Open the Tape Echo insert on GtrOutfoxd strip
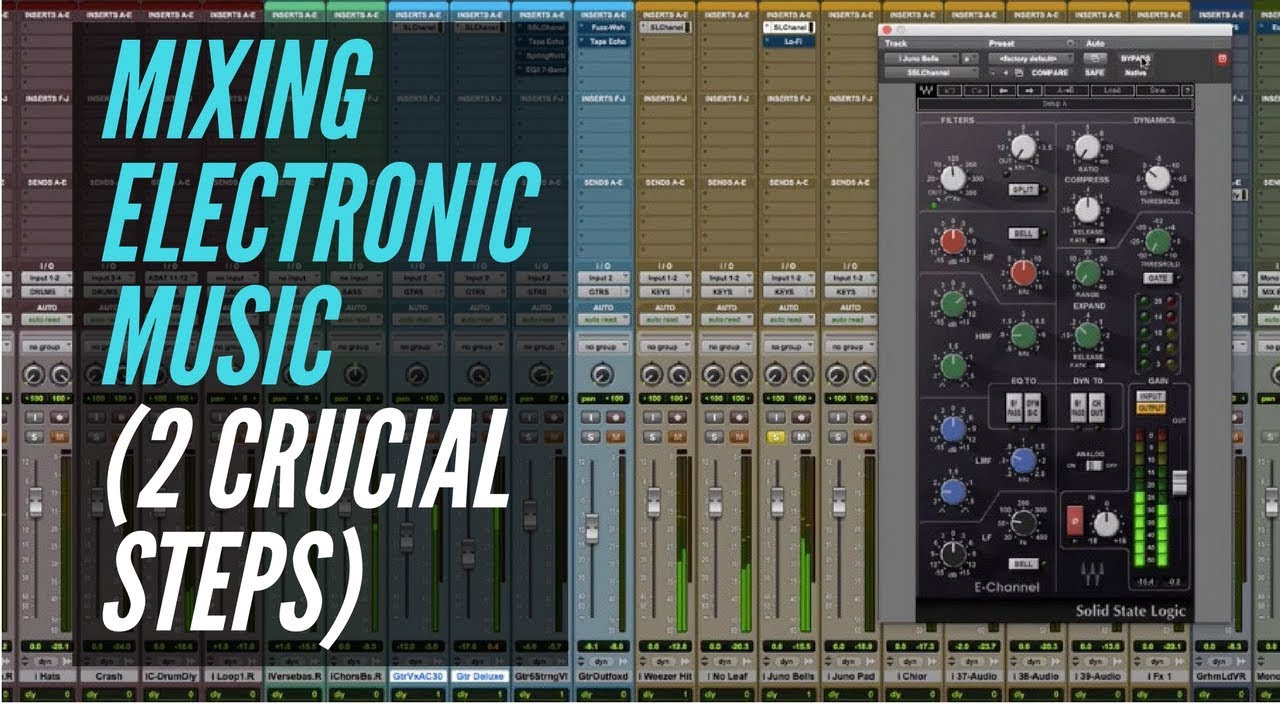 [604, 41]
